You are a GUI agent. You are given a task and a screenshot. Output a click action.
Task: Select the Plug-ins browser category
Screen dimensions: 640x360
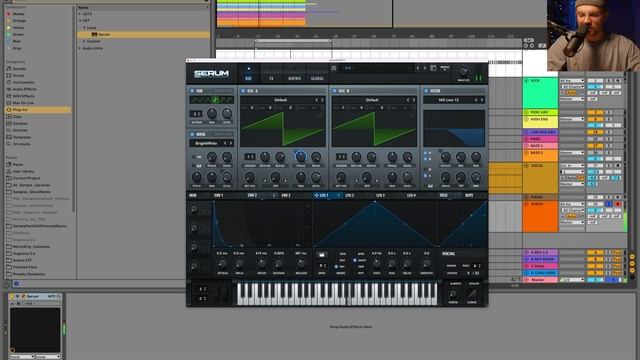point(38,110)
